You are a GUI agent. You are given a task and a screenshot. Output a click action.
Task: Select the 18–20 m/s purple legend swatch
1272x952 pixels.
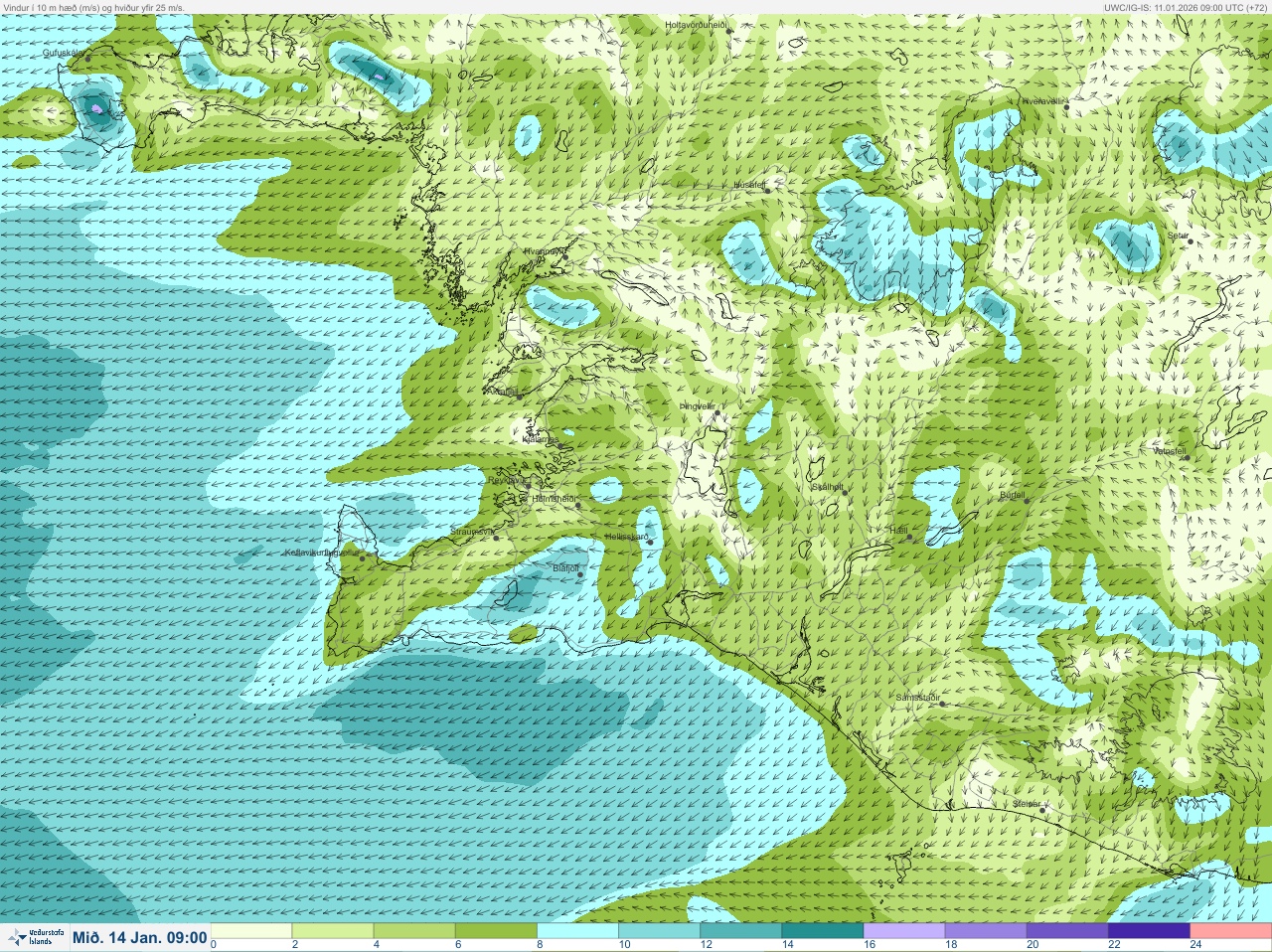986,930
